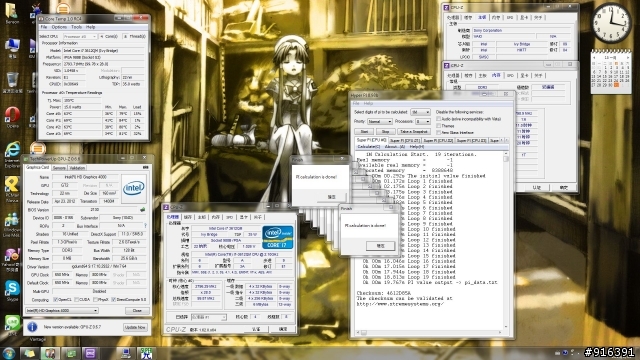The image size is (640, 360).
Task: Click the Super PI taskbar icon
Action: [146, 353]
